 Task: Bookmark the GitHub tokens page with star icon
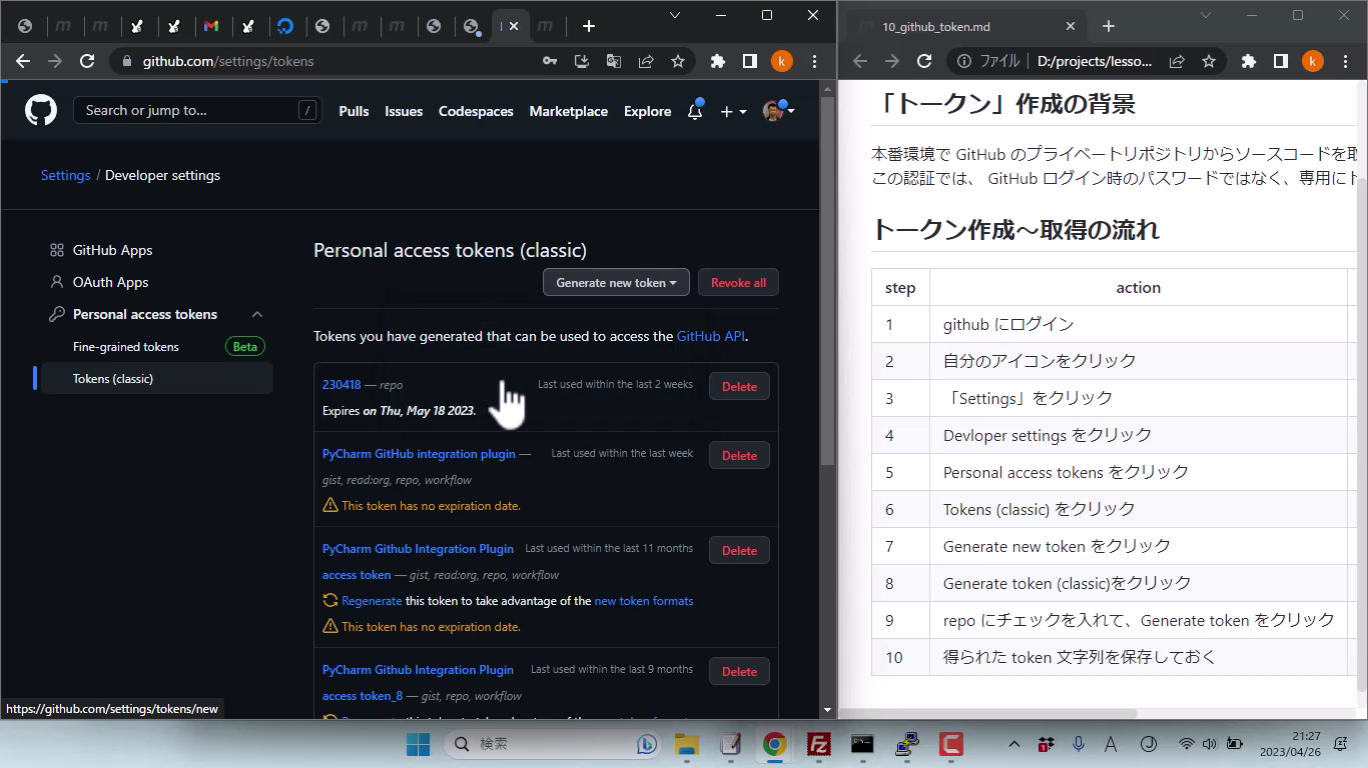[678, 61]
